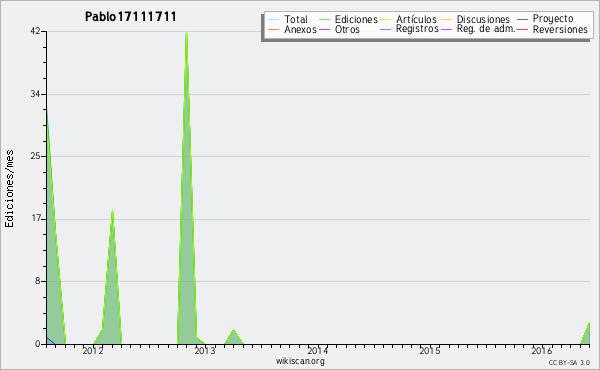The width and height of the screenshot is (600, 370).
Task: Click the Ediciones/mes axis label
Action: [9, 189]
